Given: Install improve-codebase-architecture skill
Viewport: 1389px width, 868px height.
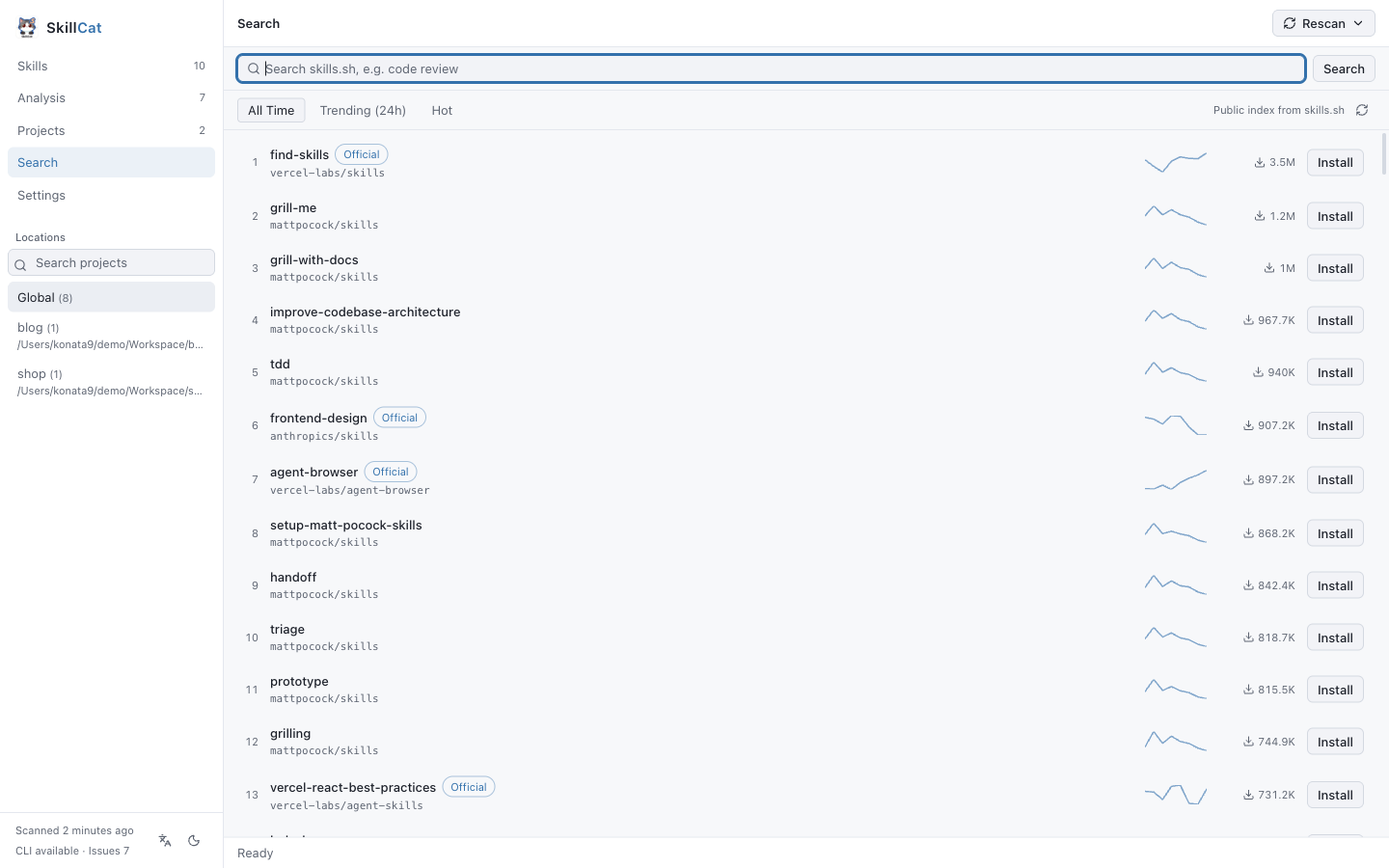Looking at the screenshot, I should [1335, 320].
